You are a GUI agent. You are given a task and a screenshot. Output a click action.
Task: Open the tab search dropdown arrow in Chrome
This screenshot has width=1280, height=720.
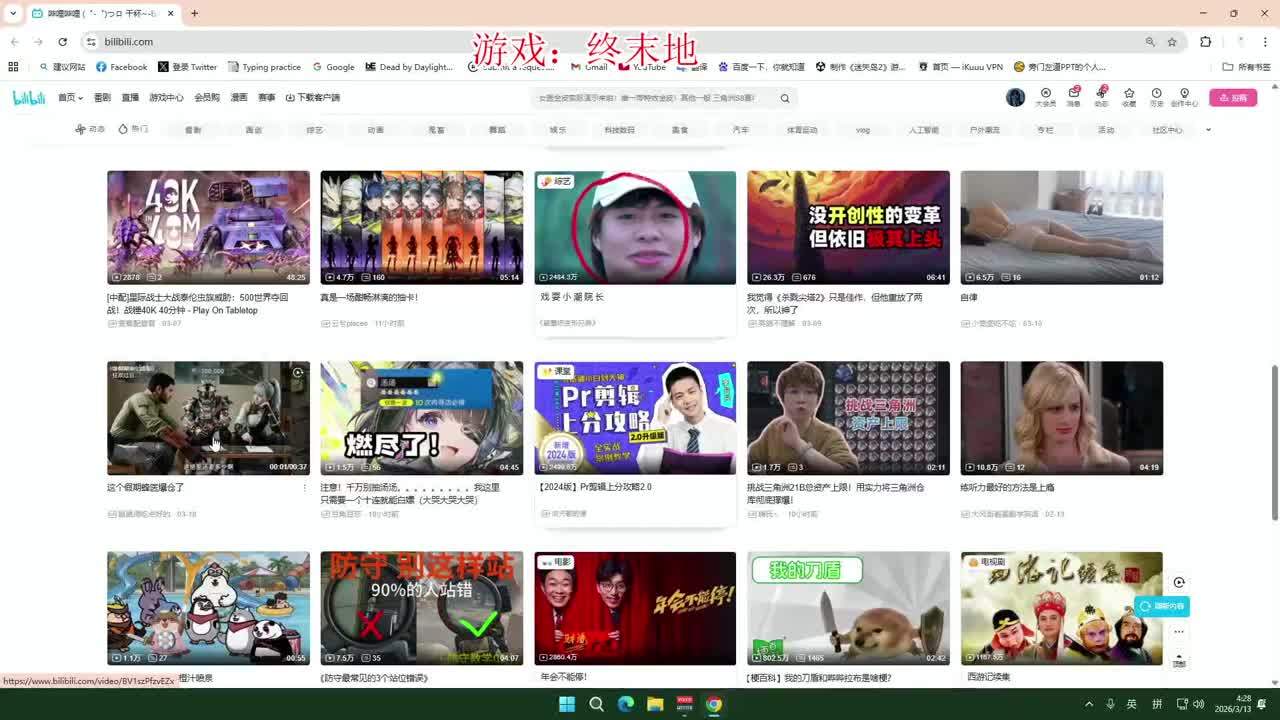click(x=12, y=13)
